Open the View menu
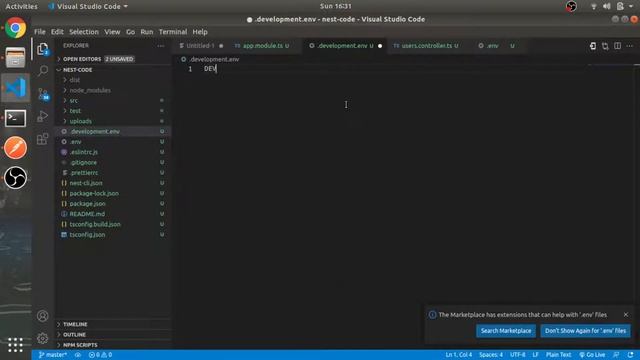The height and width of the screenshot is (360, 640). [112, 32]
